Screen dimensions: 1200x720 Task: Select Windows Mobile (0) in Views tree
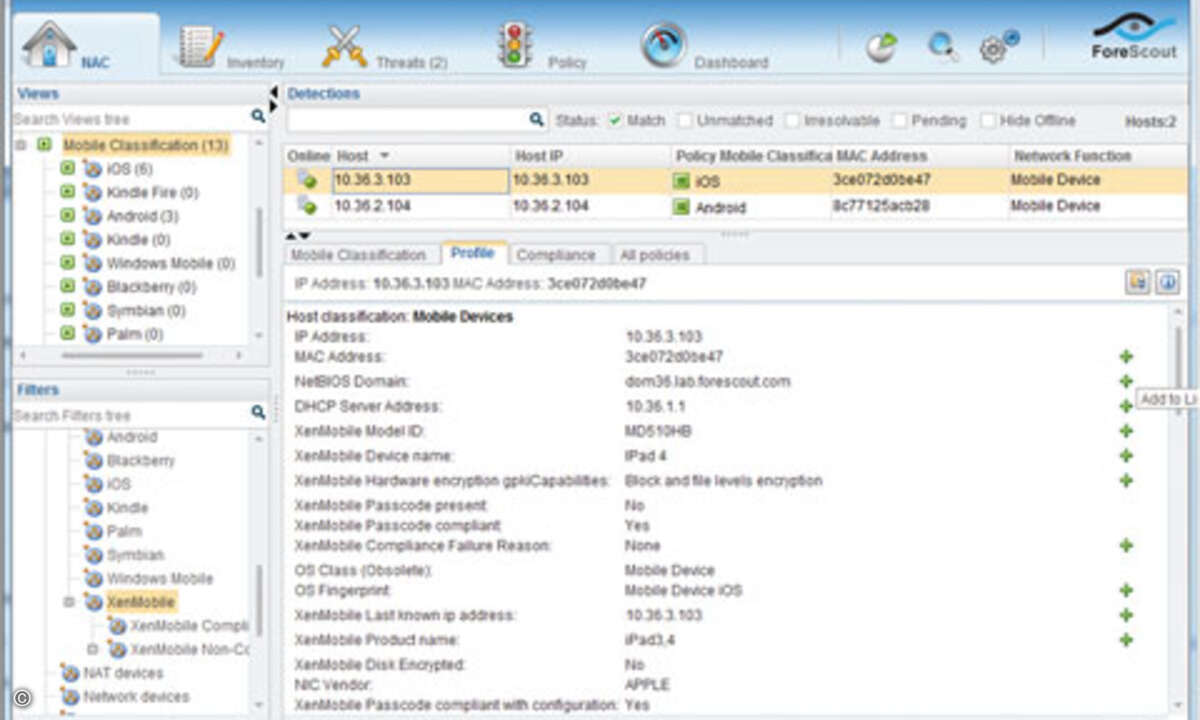[171, 264]
